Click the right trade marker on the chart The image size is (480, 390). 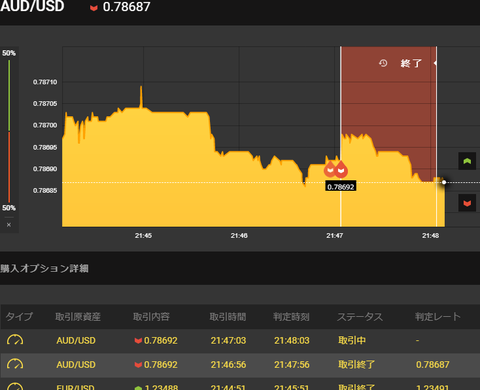(341, 169)
